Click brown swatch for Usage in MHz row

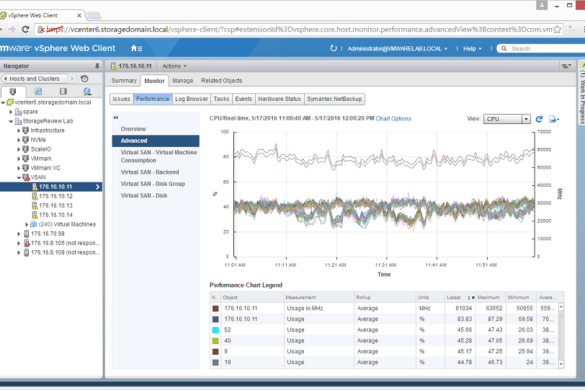click(215, 309)
